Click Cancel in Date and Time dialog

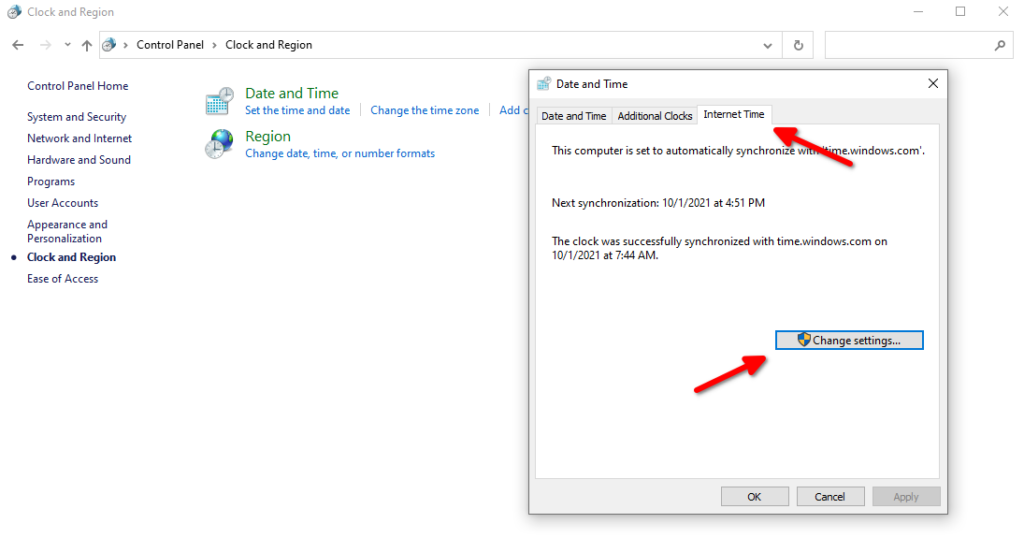[830, 496]
